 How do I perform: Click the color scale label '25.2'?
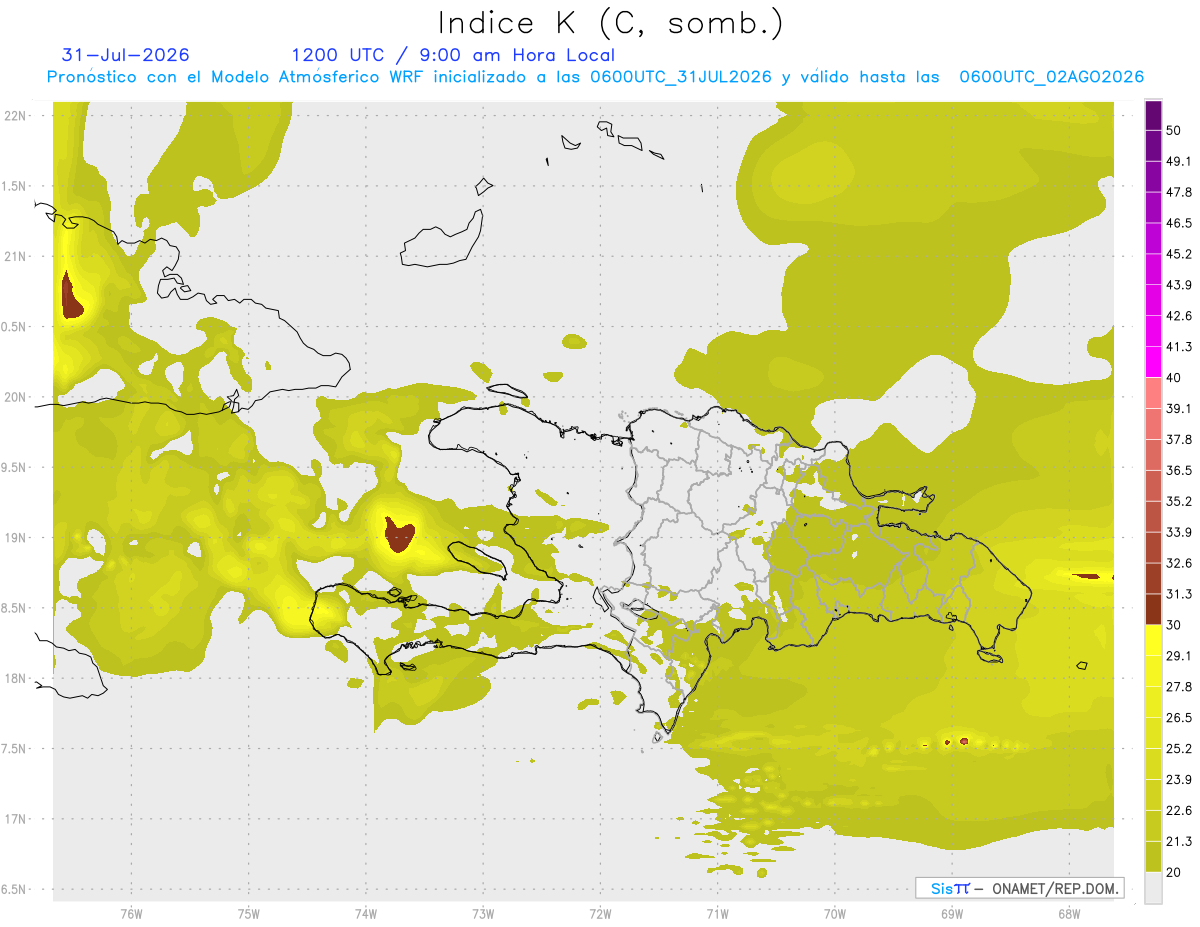click(x=1179, y=749)
